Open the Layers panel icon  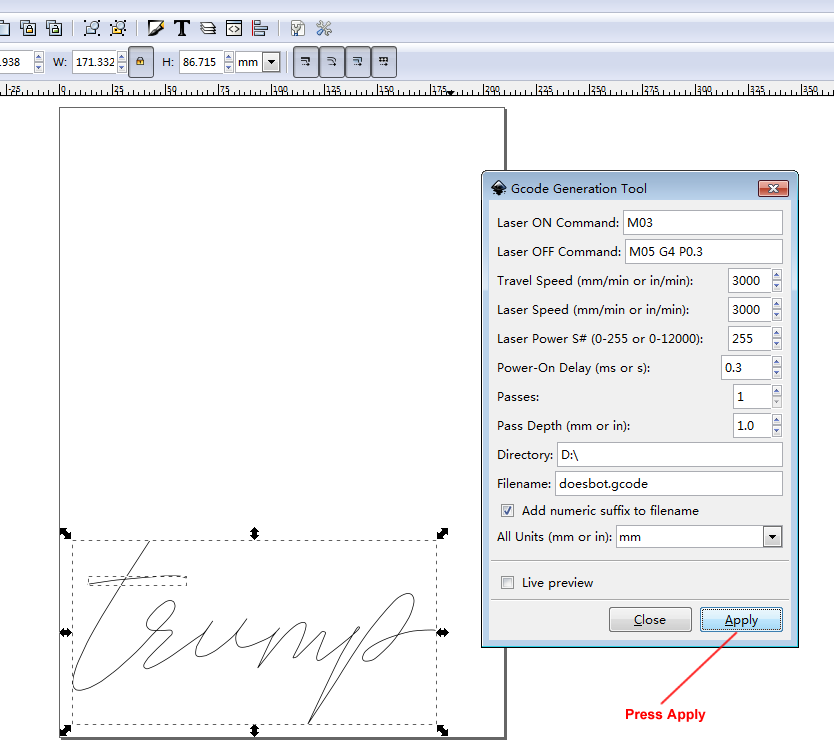[x=208, y=28]
